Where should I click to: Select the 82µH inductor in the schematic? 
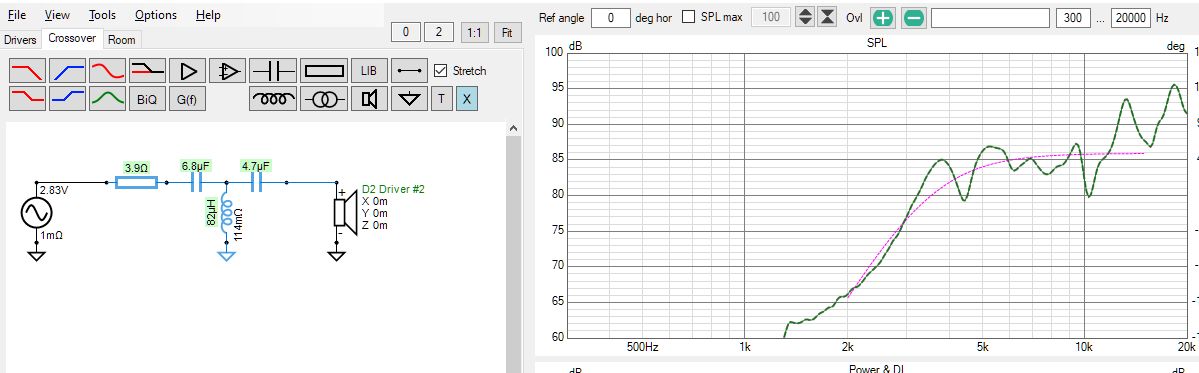click(x=226, y=213)
